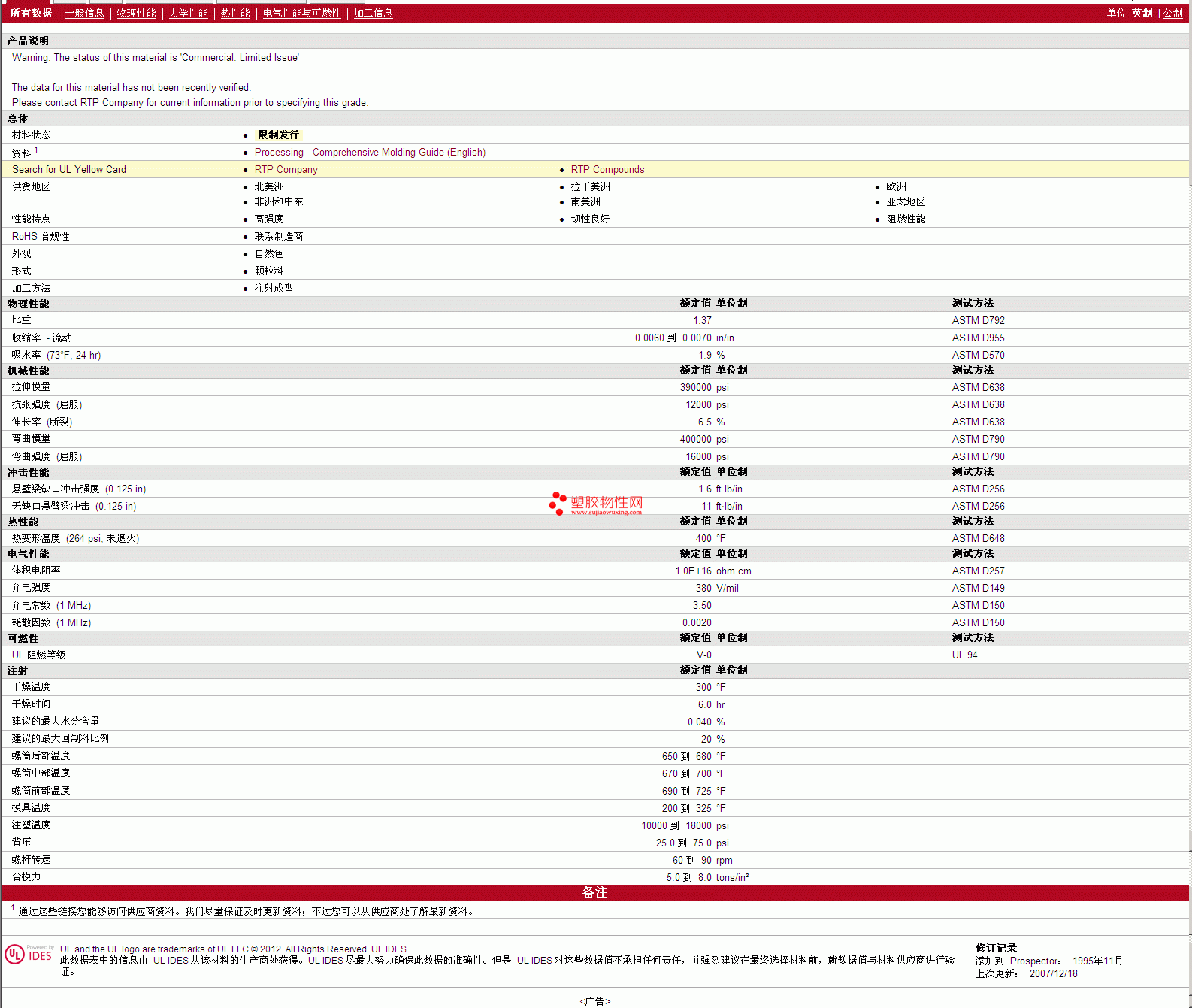Screen dimensions: 1192x1008
Task: Click the 2007/12/18 last updated date
Action: (x=1053, y=973)
